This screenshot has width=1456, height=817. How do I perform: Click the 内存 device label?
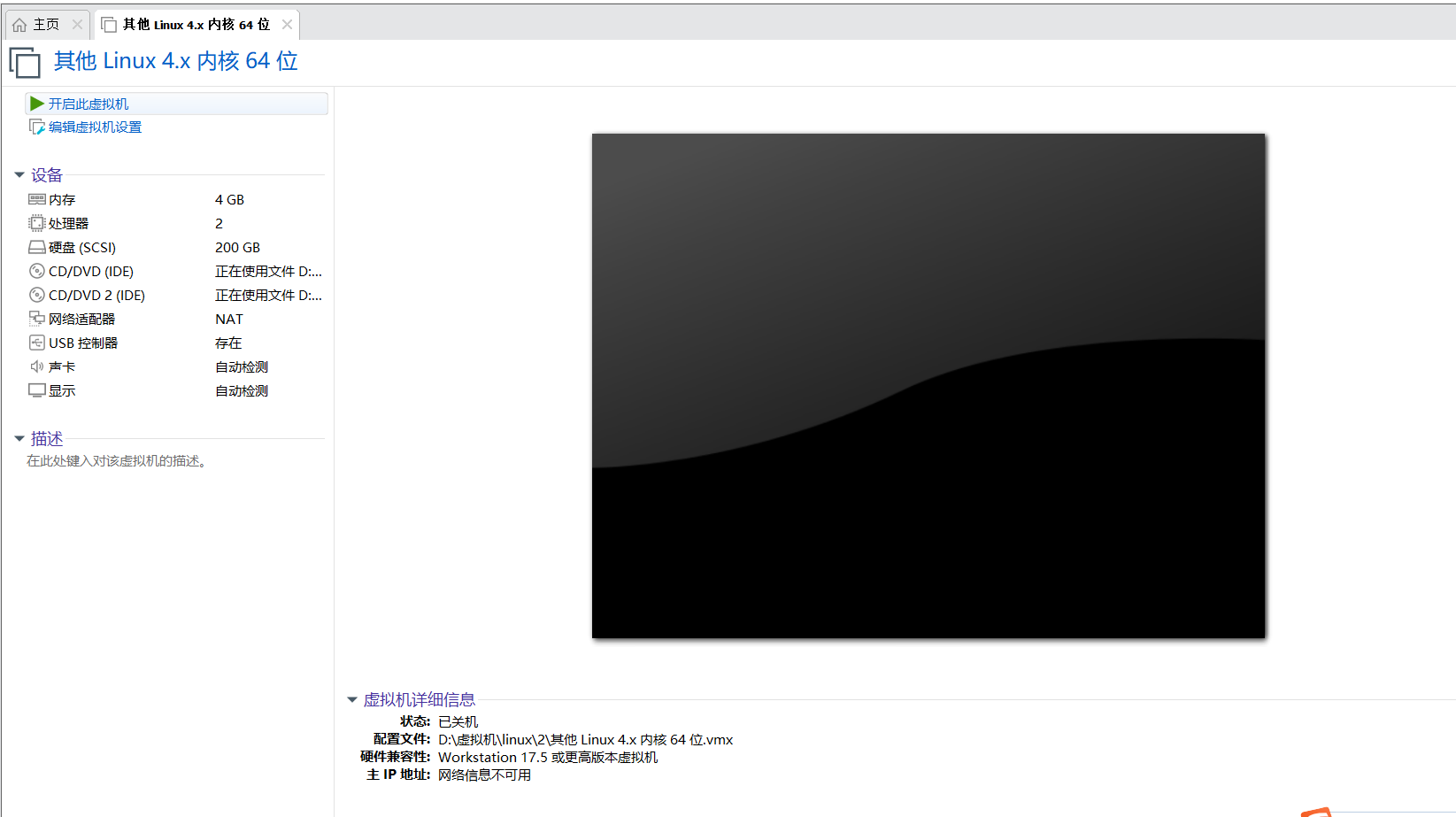(62, 200)
